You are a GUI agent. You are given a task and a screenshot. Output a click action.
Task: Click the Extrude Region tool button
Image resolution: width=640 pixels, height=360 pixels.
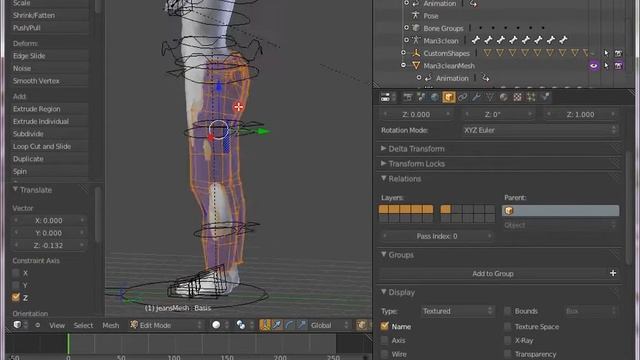tap(50, 109)
